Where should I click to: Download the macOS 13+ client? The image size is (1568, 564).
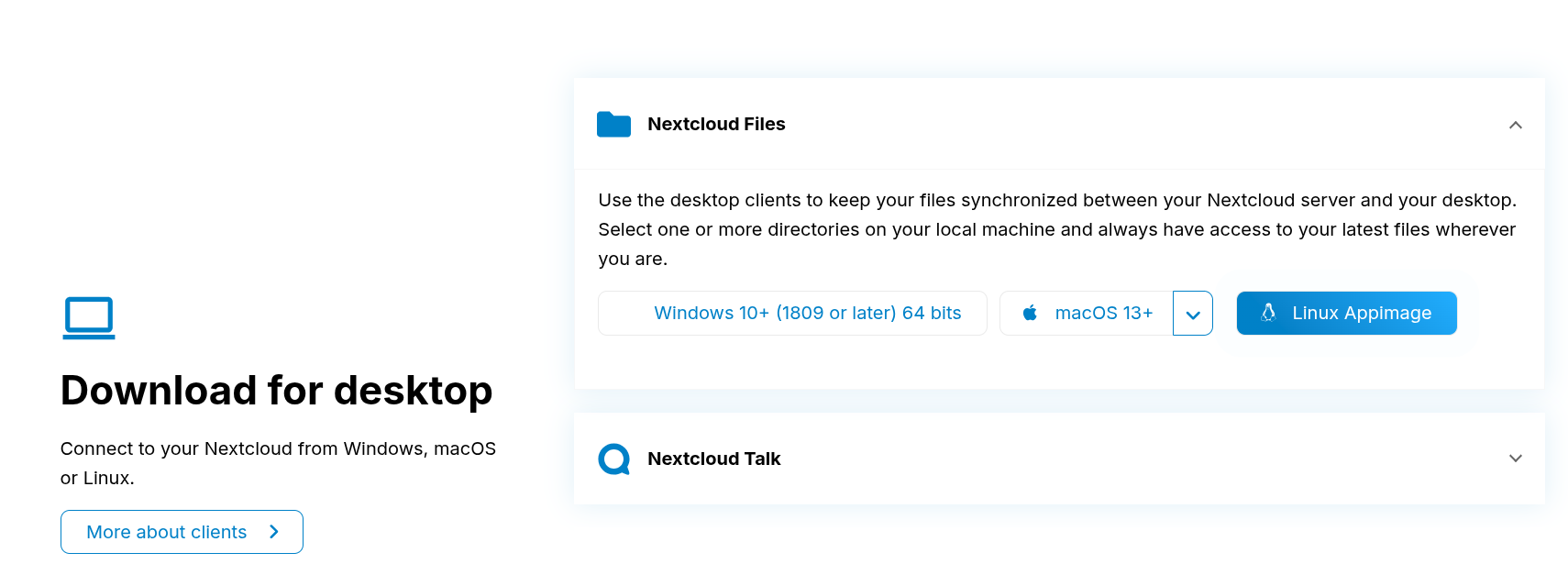1087,314
